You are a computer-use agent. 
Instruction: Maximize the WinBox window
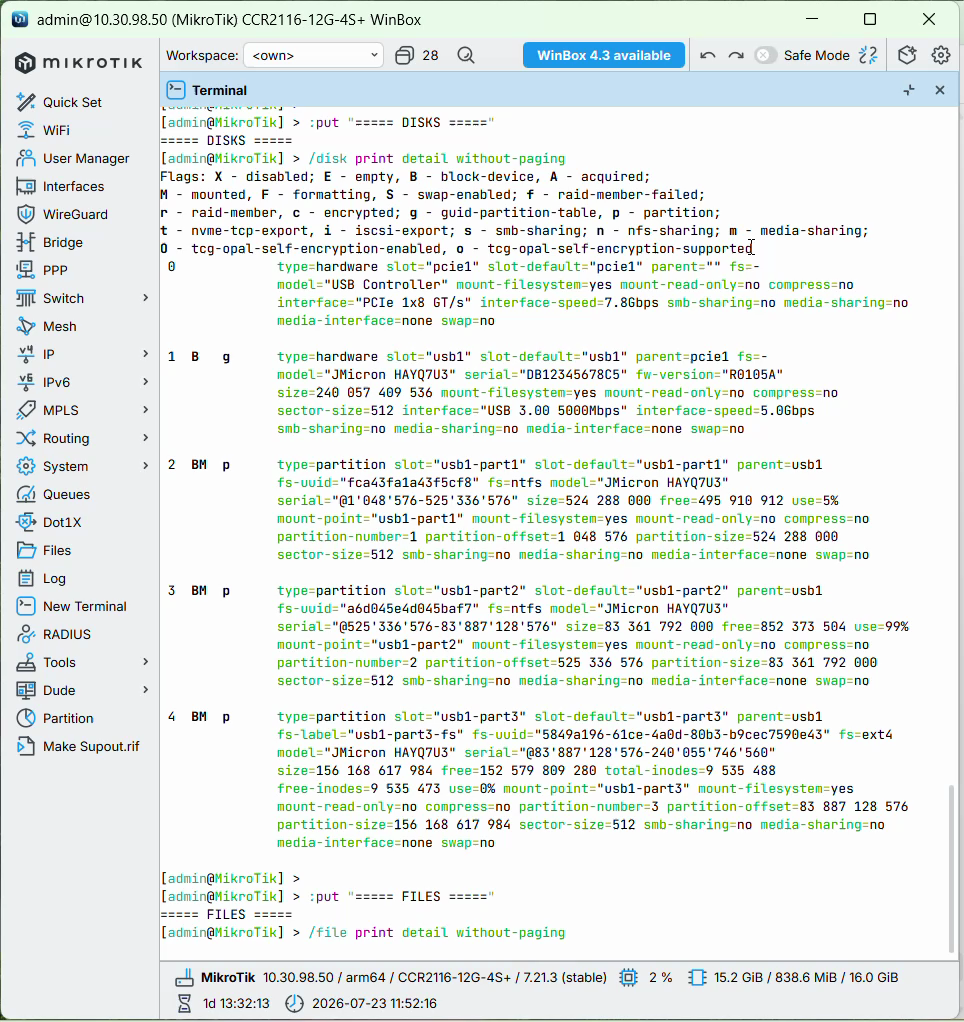[x=869, y=20]
